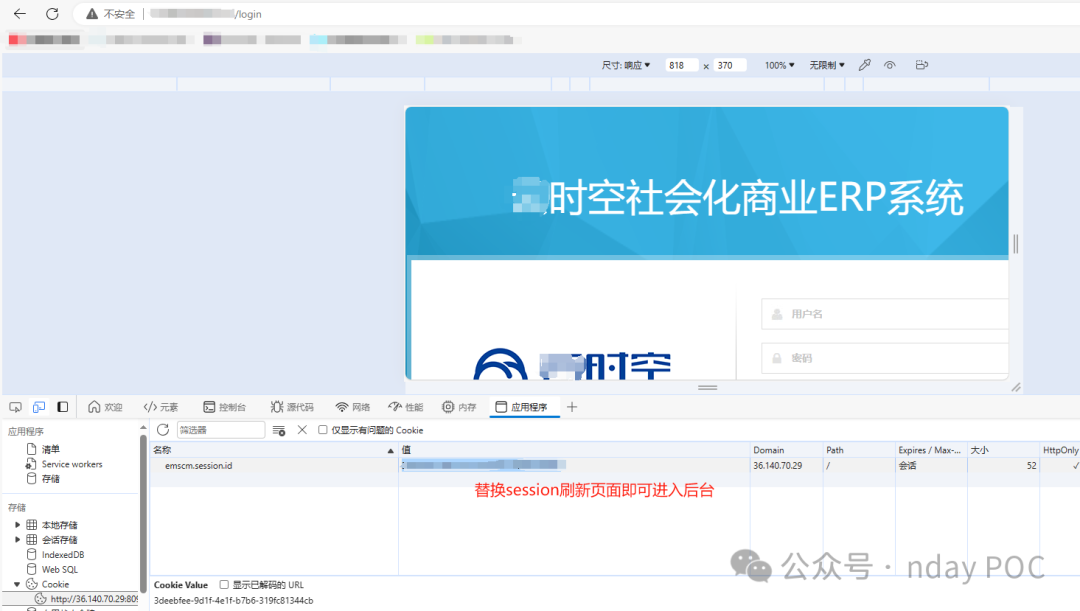Click the X delete selected cookie icon
This screenshot has width=1080, height=611.
point(302,430)
